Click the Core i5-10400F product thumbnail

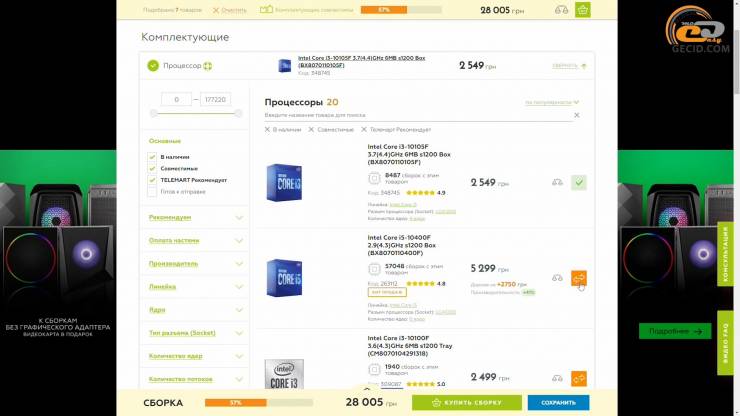pyautogui.click(x=284, y=279)
